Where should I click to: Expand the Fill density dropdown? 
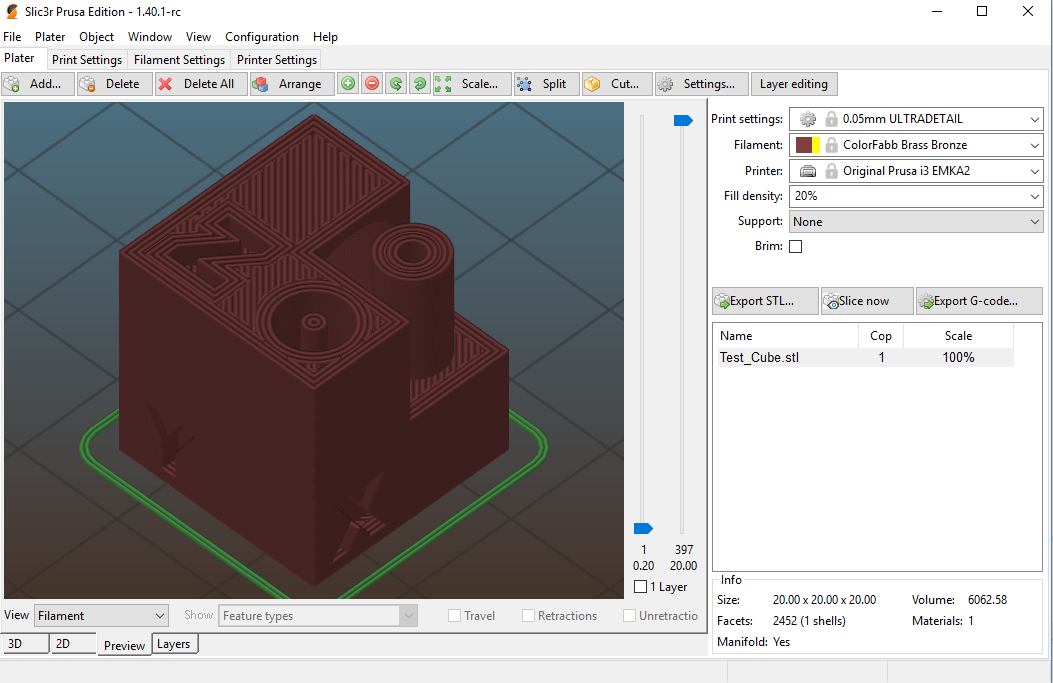point(1034,196)
